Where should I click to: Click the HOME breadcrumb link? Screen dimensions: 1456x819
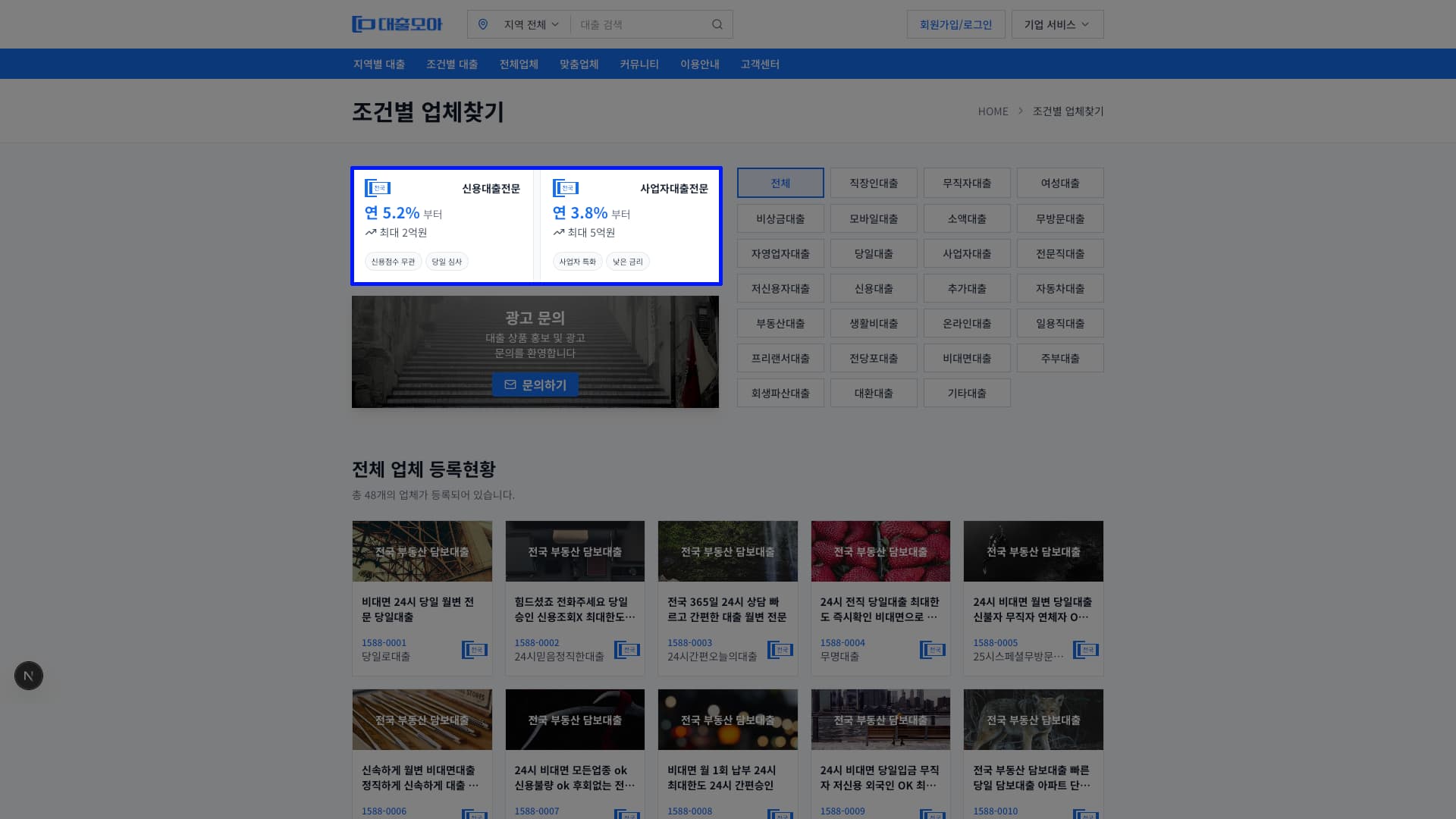(x=993, y=111)
